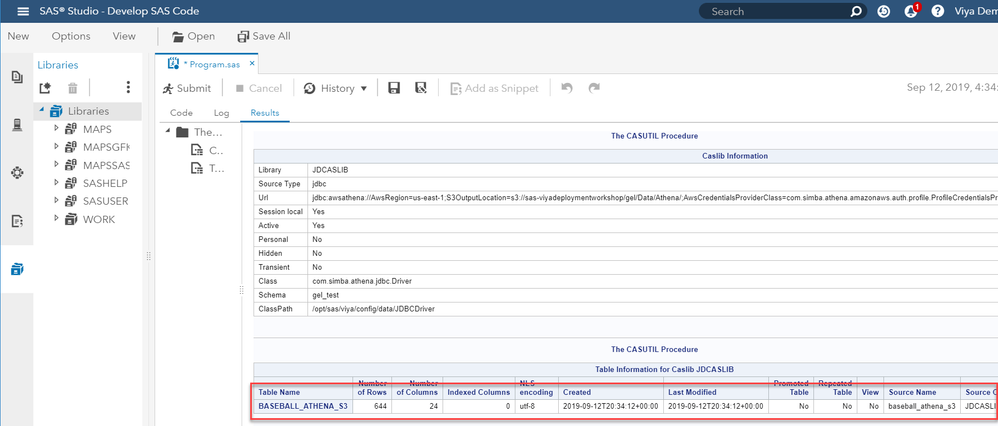The height and width of the screenshot is (426, 998).
Task: Switch to the Log tab
Action: pyautogui.click(x=221, y=113)
